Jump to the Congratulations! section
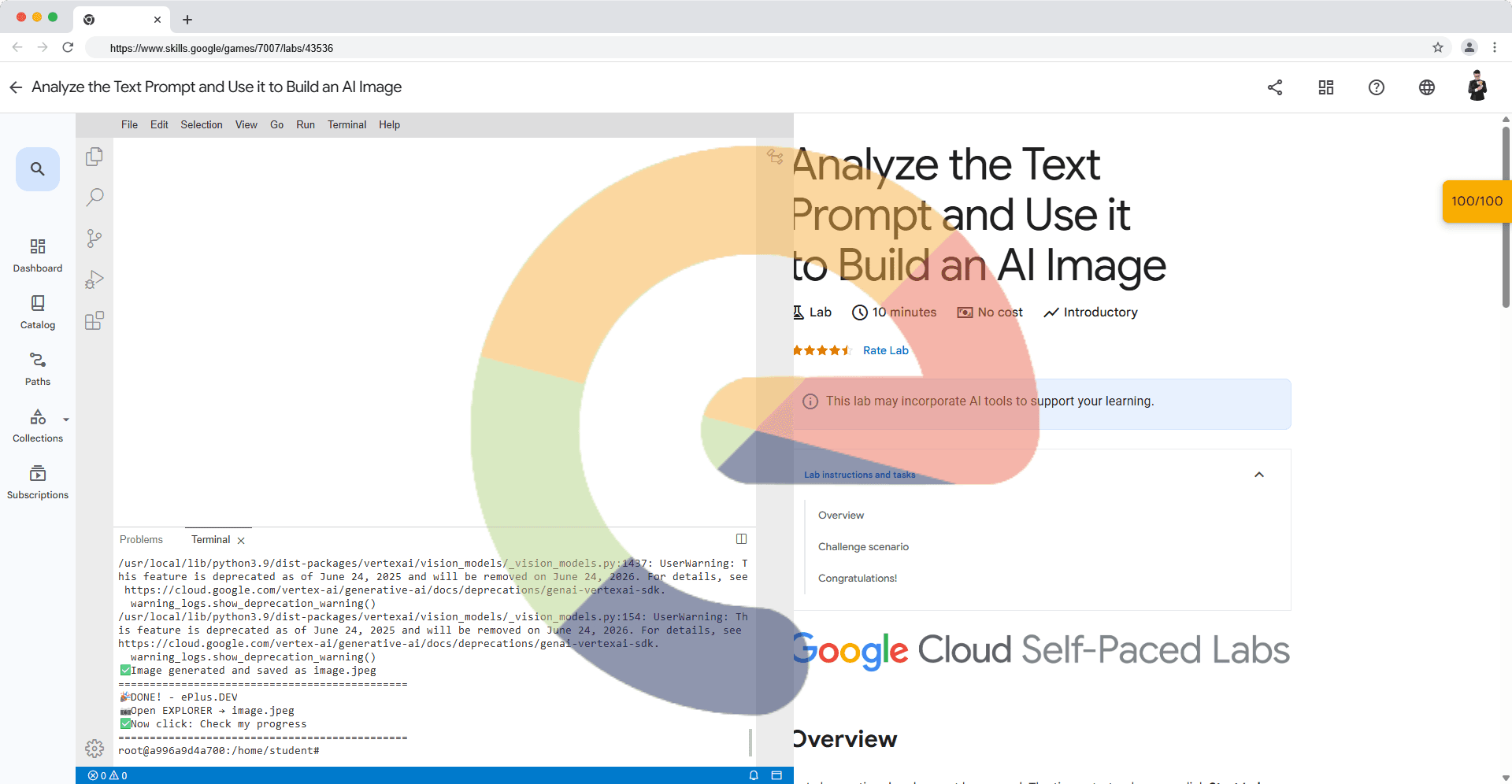This screenshot has height=784, width=1512. click(x=858, y=579)
